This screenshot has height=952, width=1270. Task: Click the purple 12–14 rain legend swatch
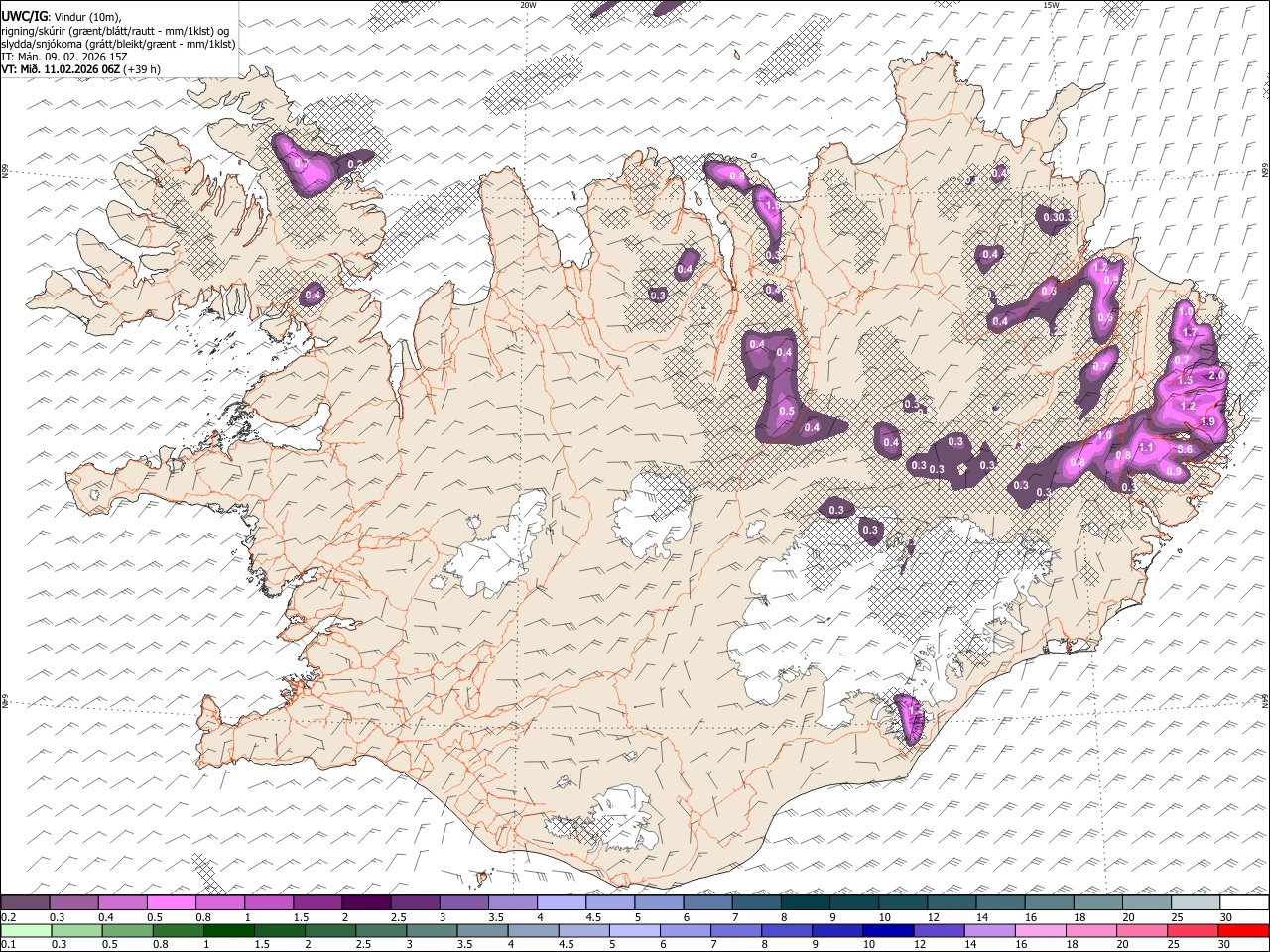coord(939,930)
